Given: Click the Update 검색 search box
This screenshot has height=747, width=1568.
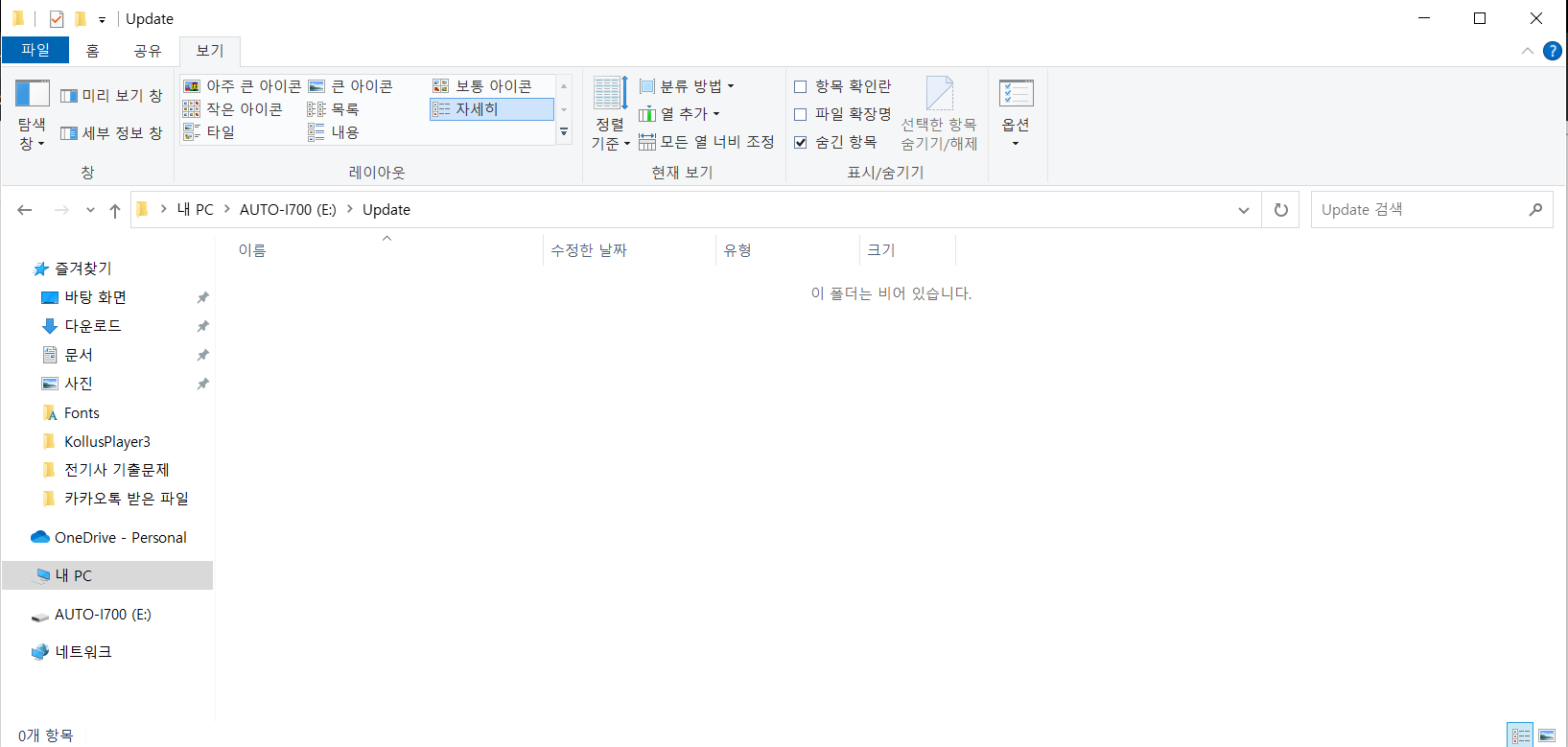Looking at the screenshot, I should 1432,210.
